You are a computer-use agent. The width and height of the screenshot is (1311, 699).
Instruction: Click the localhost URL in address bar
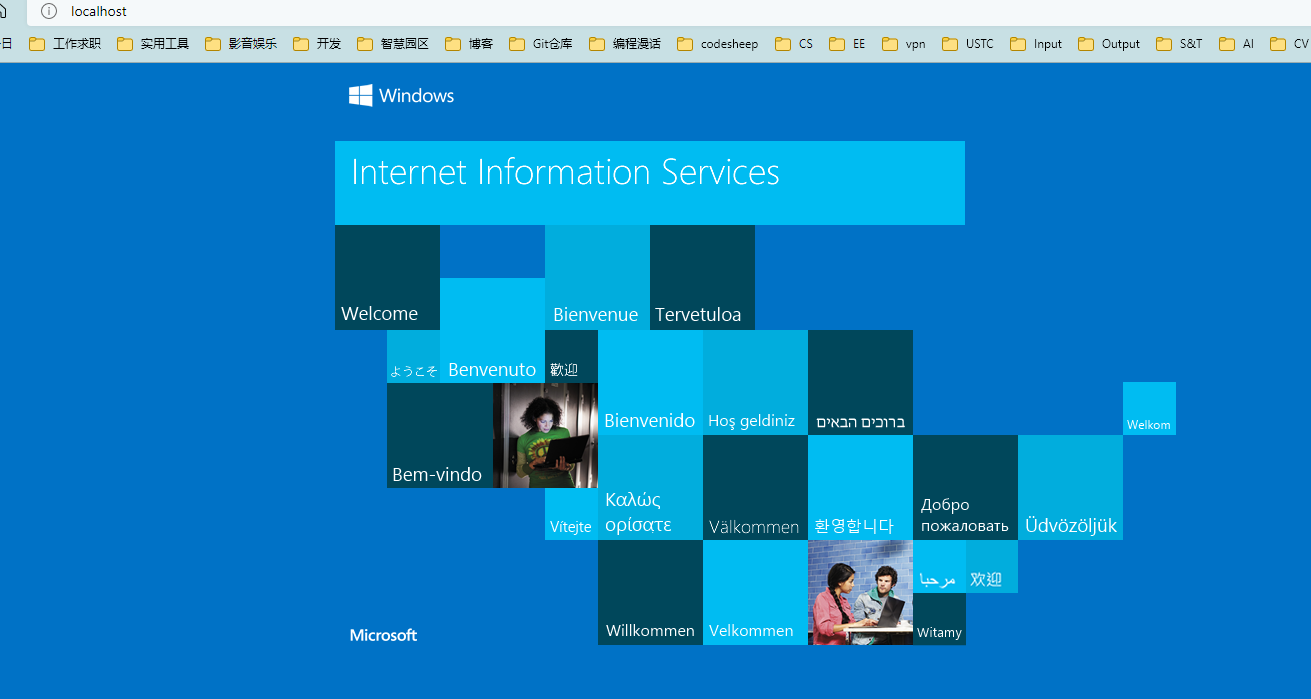pos(99,11)
